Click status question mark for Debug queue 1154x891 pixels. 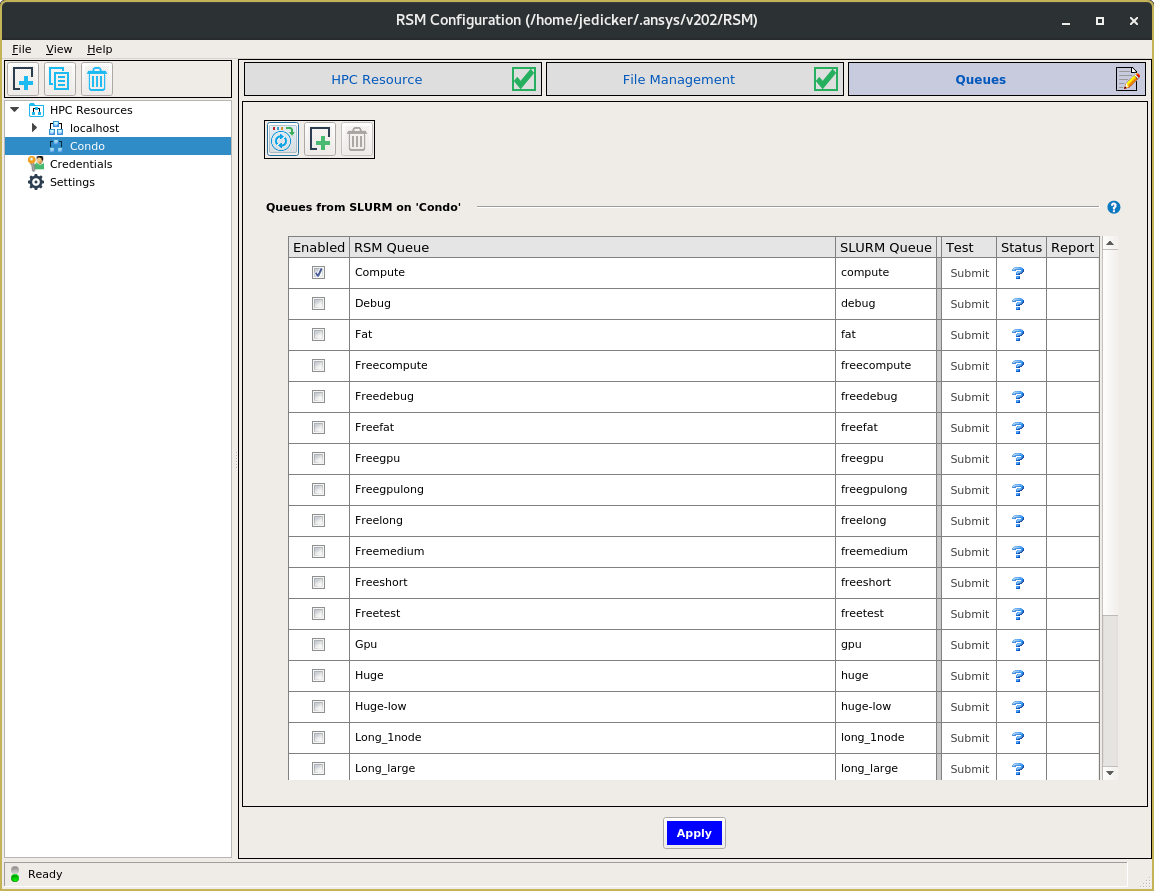(1019, 304)
